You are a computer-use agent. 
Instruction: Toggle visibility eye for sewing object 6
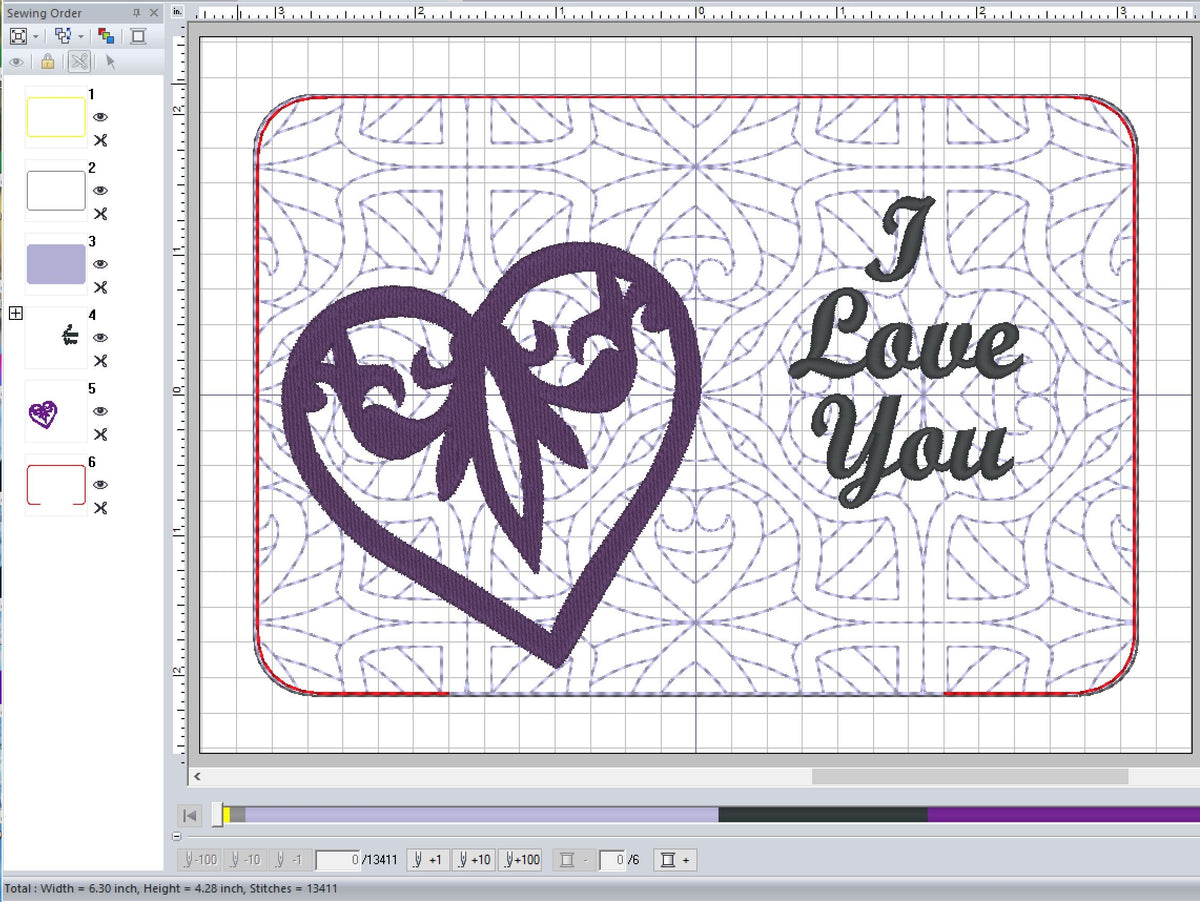click(100, 485)
